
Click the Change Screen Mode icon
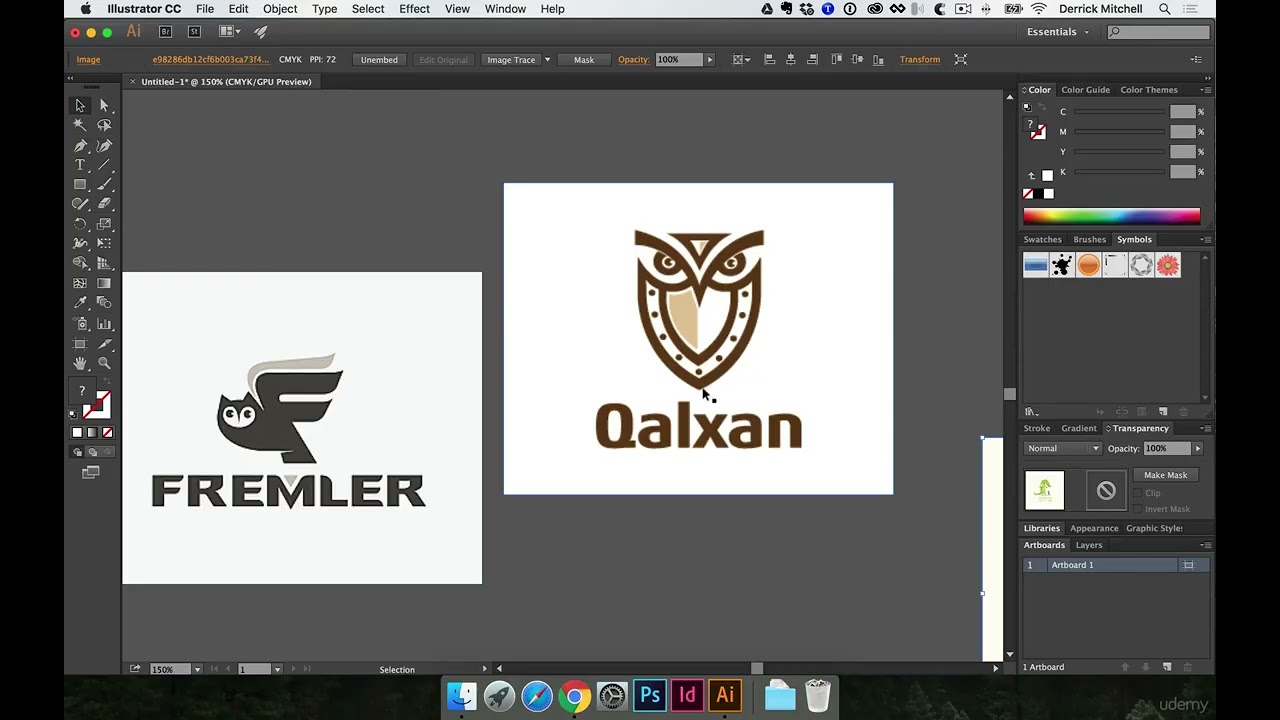coord(91,472)
